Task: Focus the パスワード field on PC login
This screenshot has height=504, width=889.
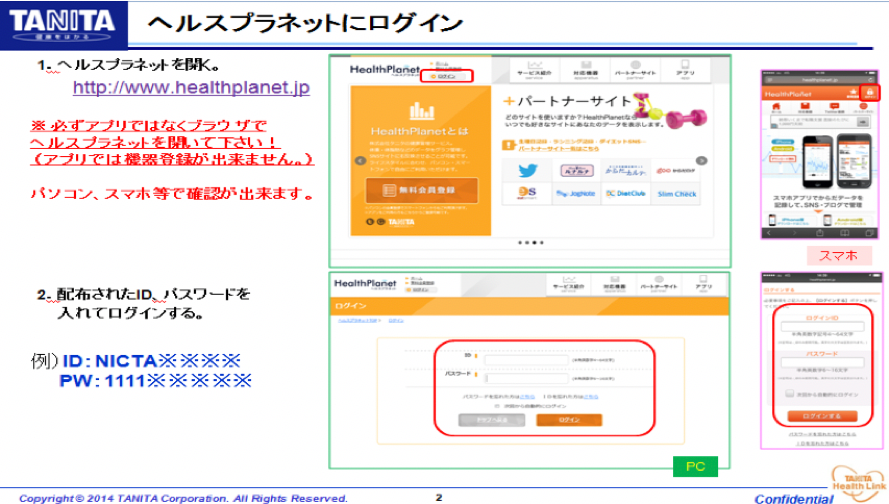Action: [x=526, y=377]
